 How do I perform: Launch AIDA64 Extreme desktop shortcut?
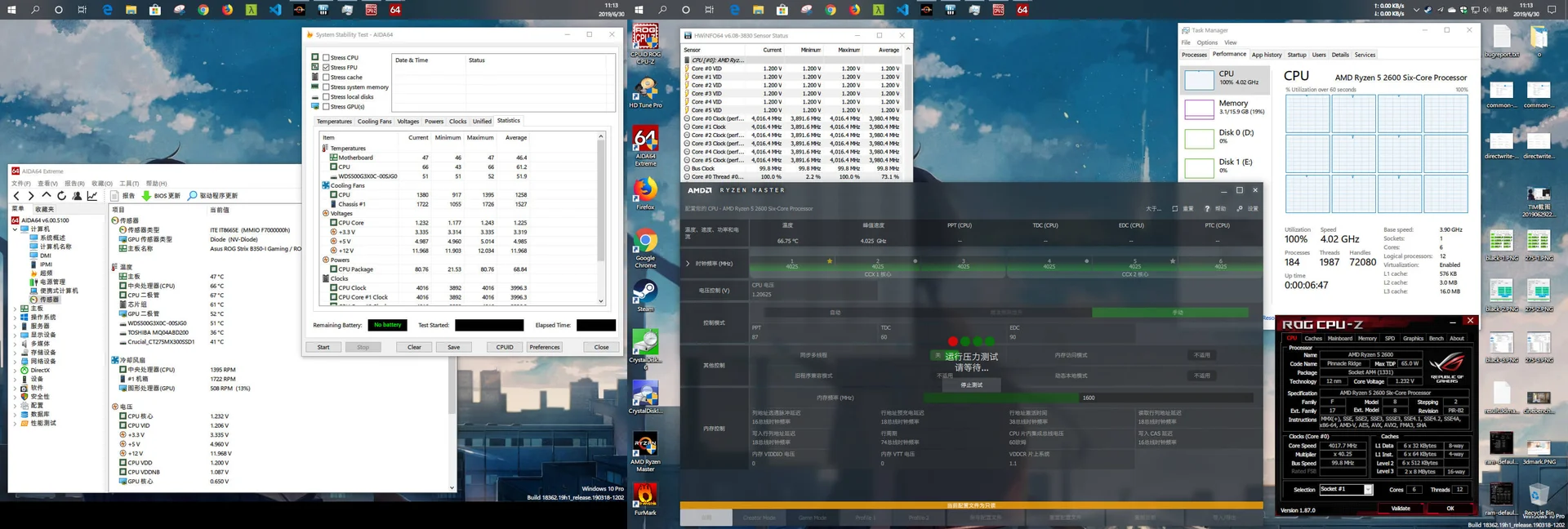pyautogui.click(x=645, y=145)
